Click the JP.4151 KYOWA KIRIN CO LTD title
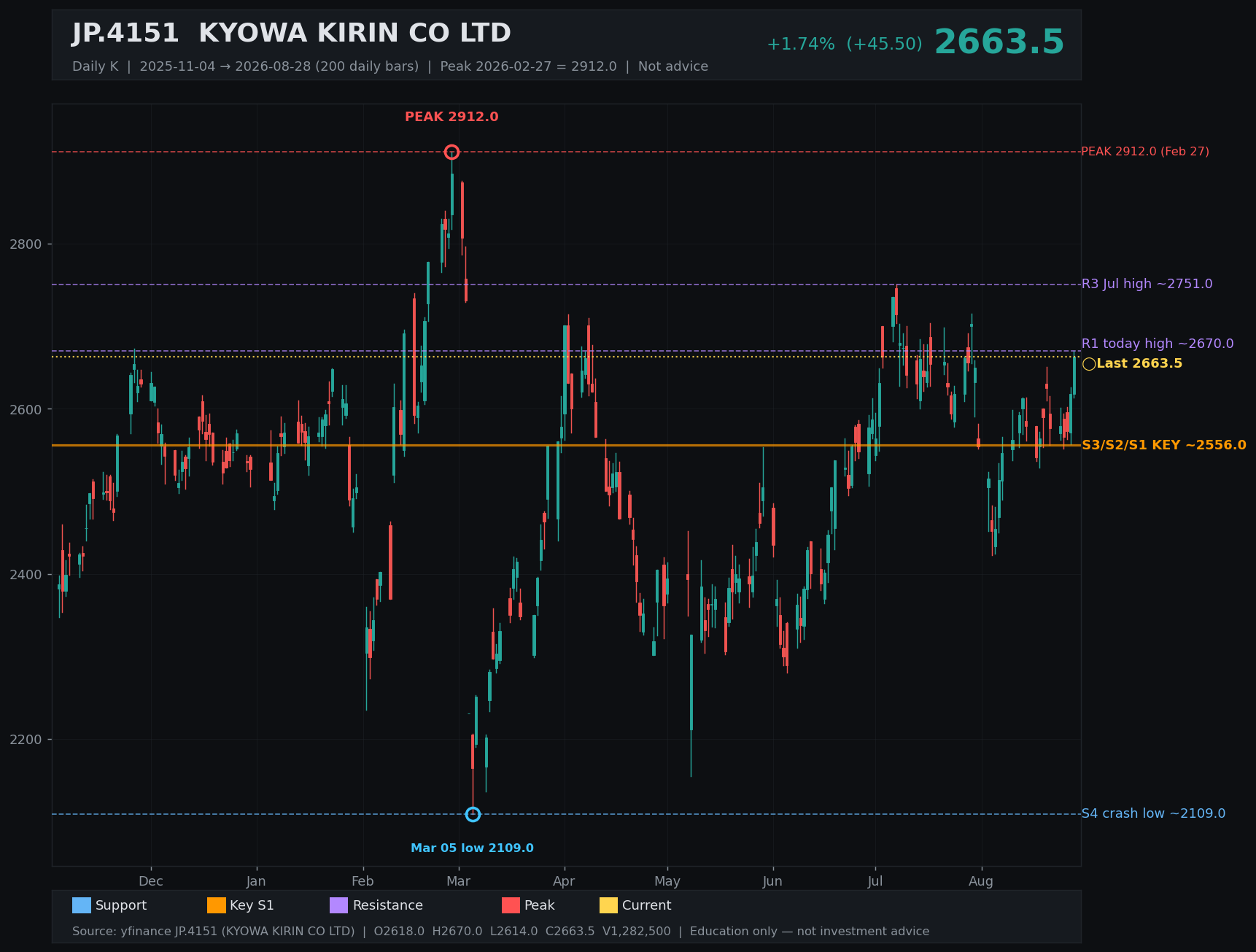The image size is (1256, 952). [x=291, y=34]
